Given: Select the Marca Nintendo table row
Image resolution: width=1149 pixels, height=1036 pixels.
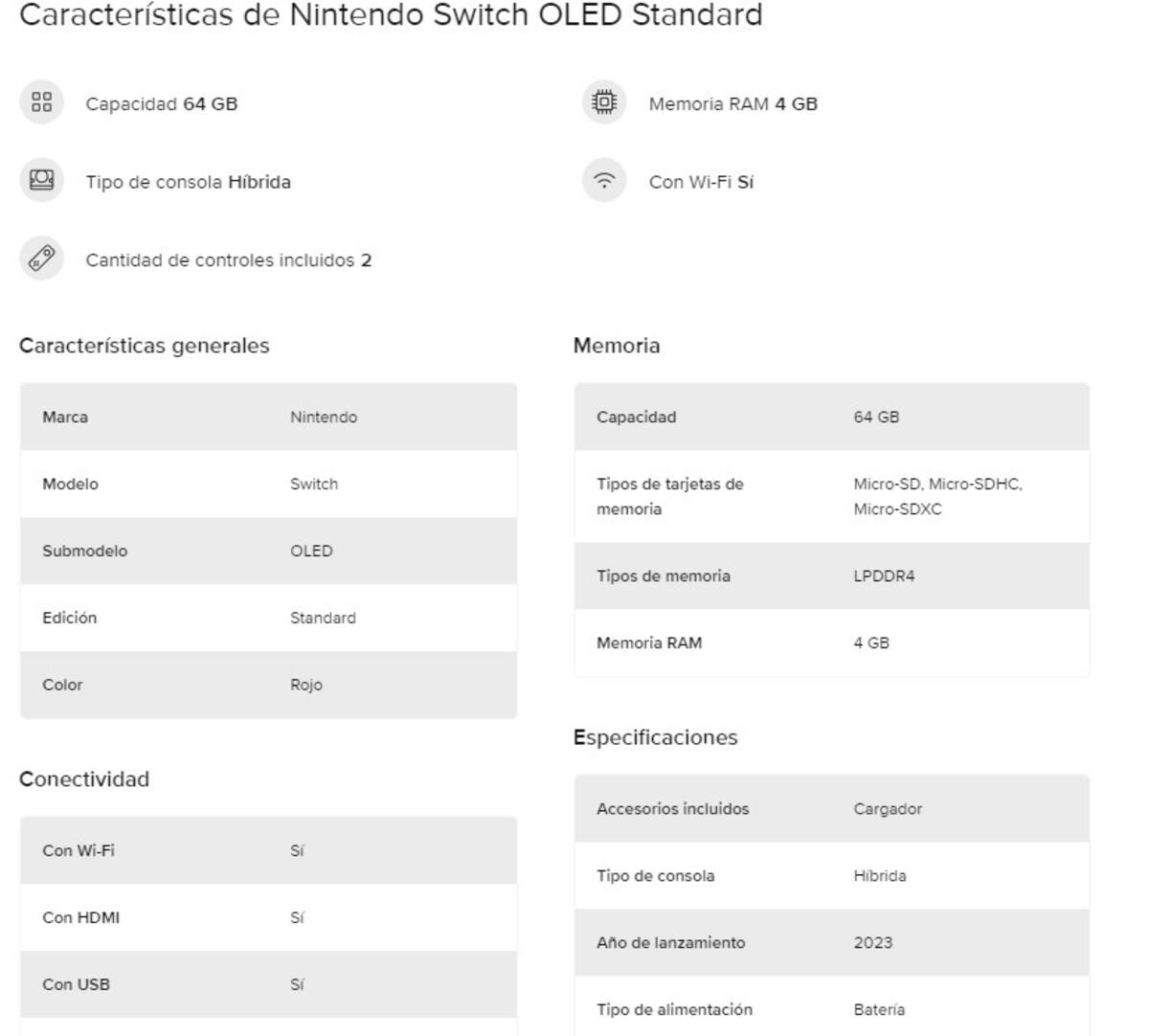Looking at the screenshot, I should pyautogui.click(x=268, y=417).
